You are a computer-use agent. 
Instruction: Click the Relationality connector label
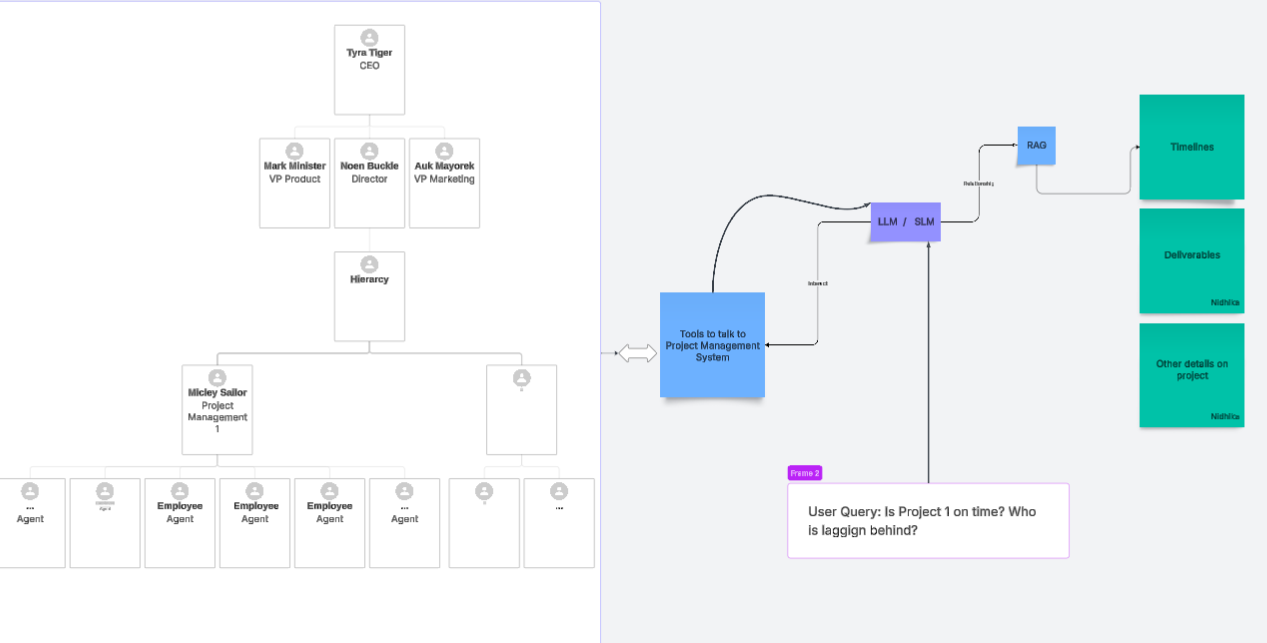click(978, 184)
